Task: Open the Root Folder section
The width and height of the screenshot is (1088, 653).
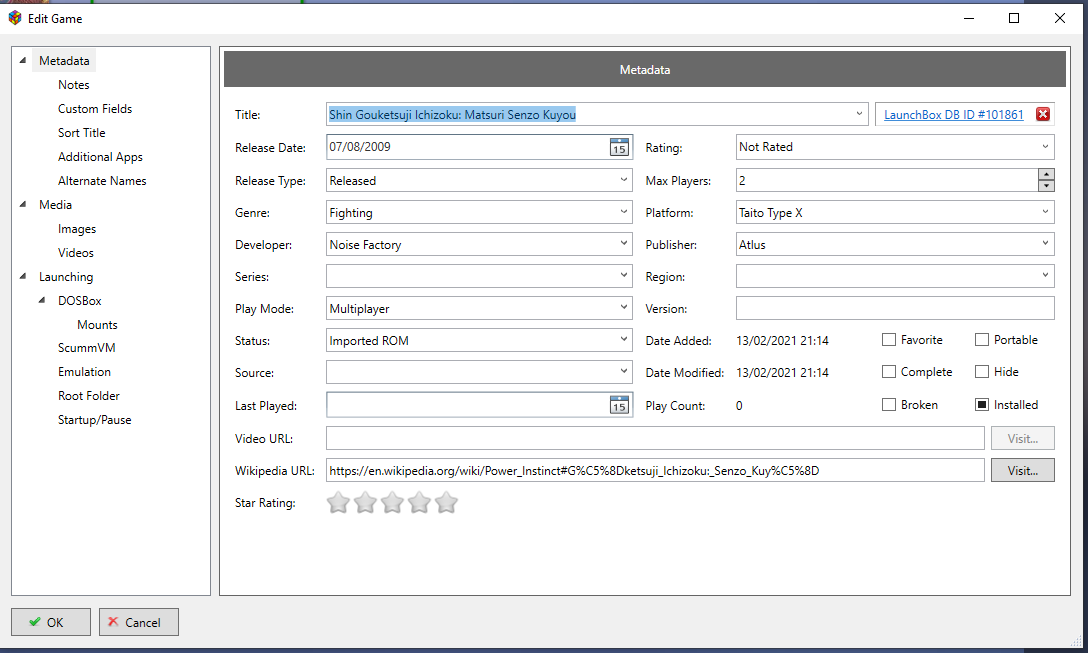Action: pyautogui.click(x=89, y=396)
